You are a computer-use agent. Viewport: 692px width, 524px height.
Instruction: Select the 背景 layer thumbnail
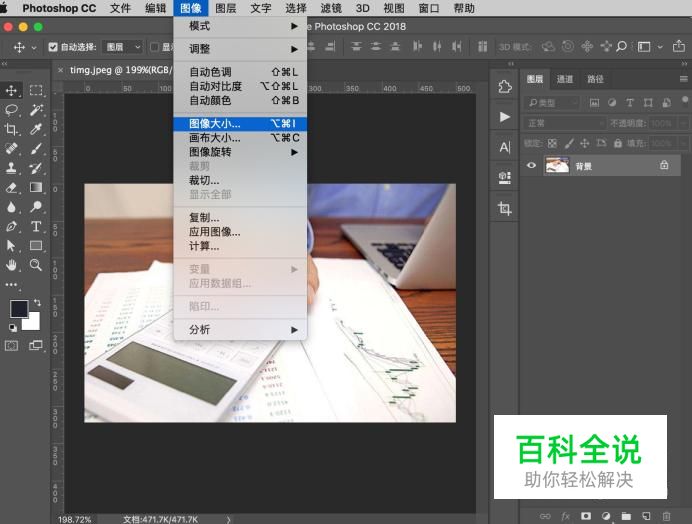click(x=557, y=166)
